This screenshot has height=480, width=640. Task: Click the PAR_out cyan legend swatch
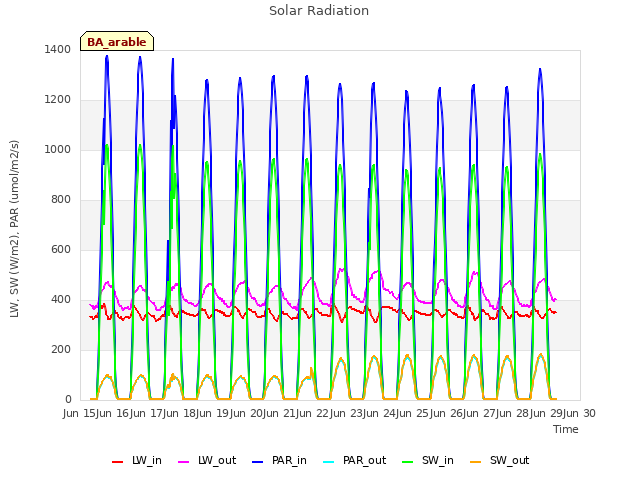[x=329, y=462]
